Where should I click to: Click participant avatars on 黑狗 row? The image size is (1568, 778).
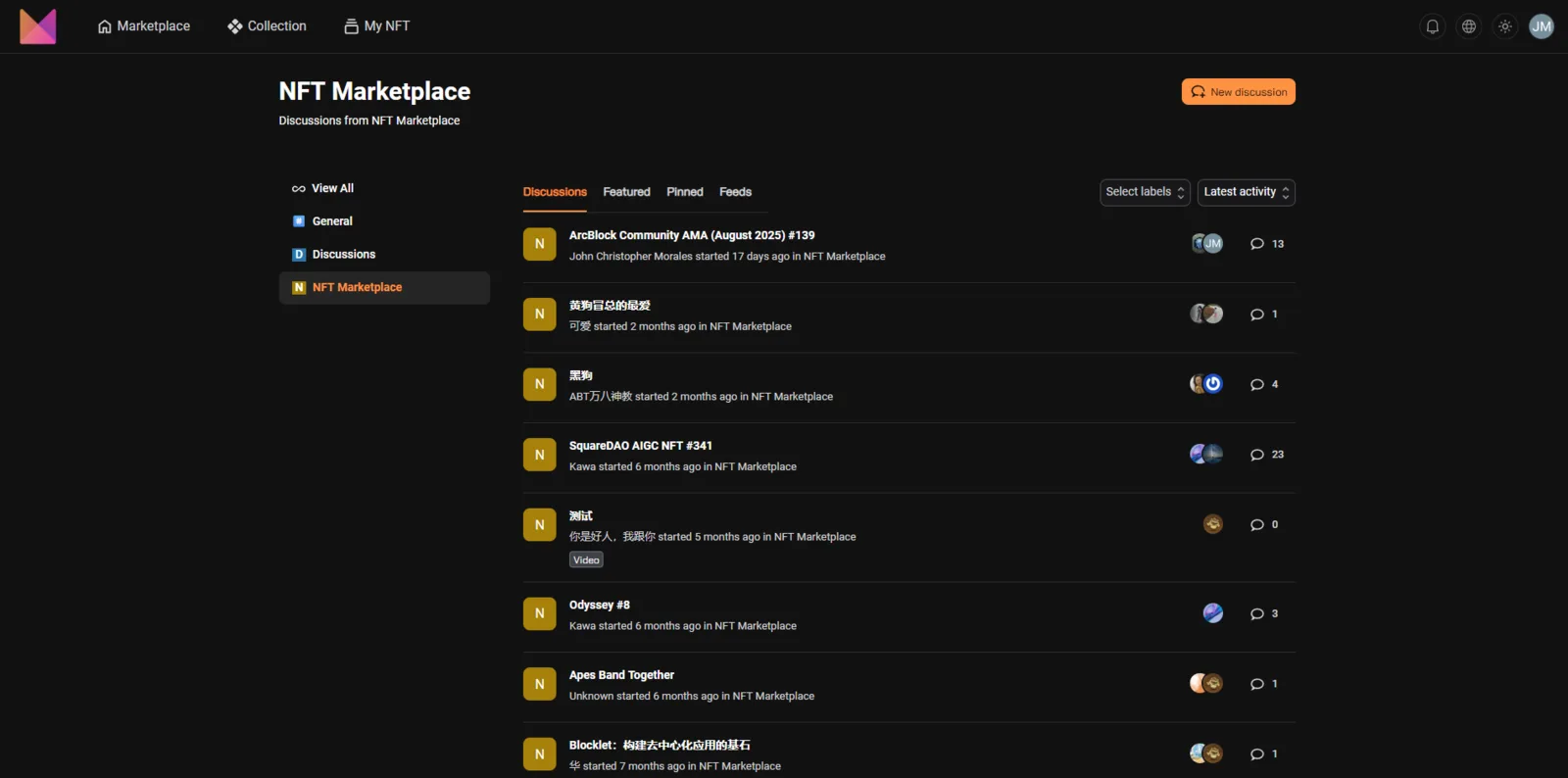[x=1206, y=384]
